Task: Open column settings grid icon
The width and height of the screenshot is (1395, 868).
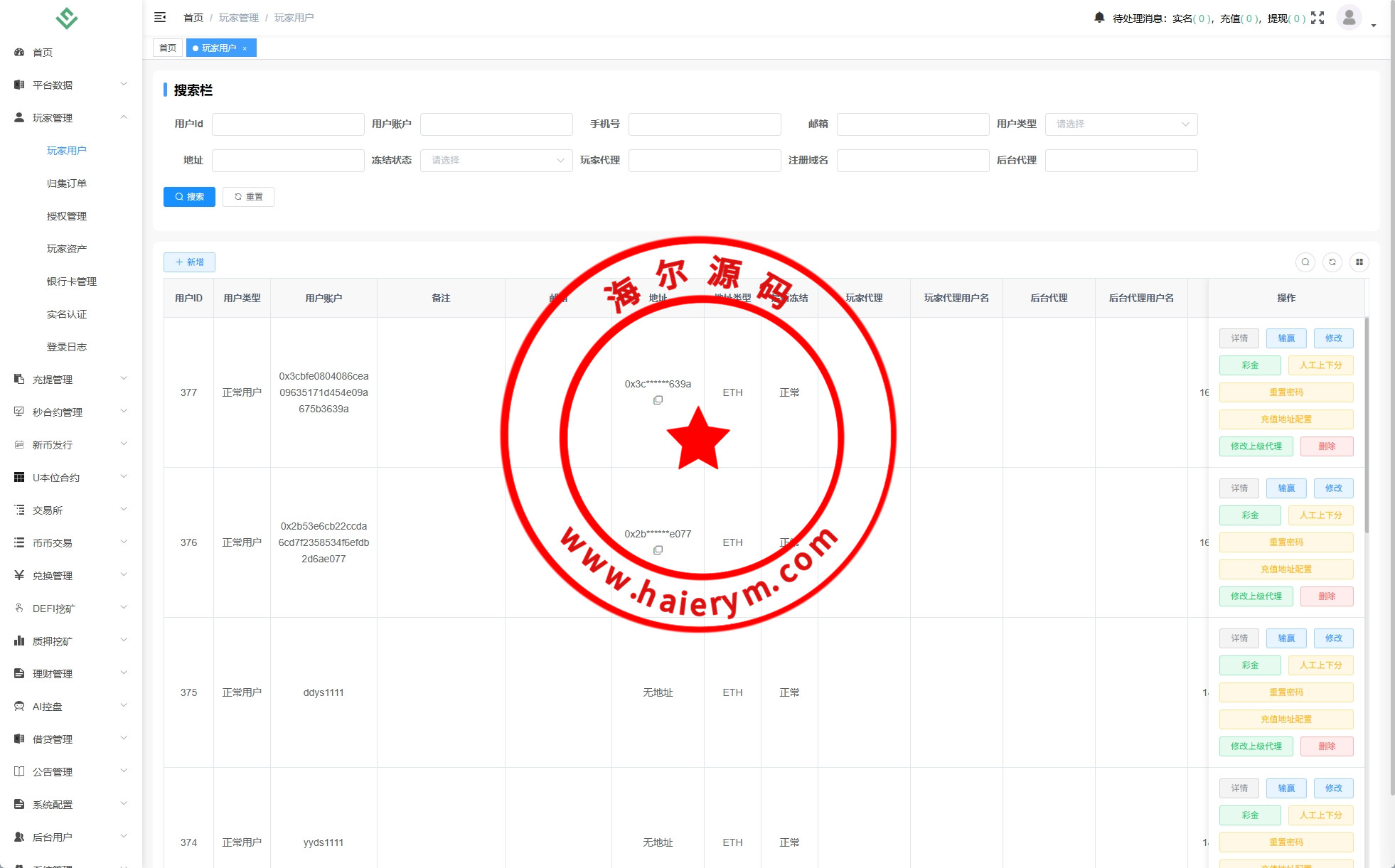Action: click(x=1359, y=262)
